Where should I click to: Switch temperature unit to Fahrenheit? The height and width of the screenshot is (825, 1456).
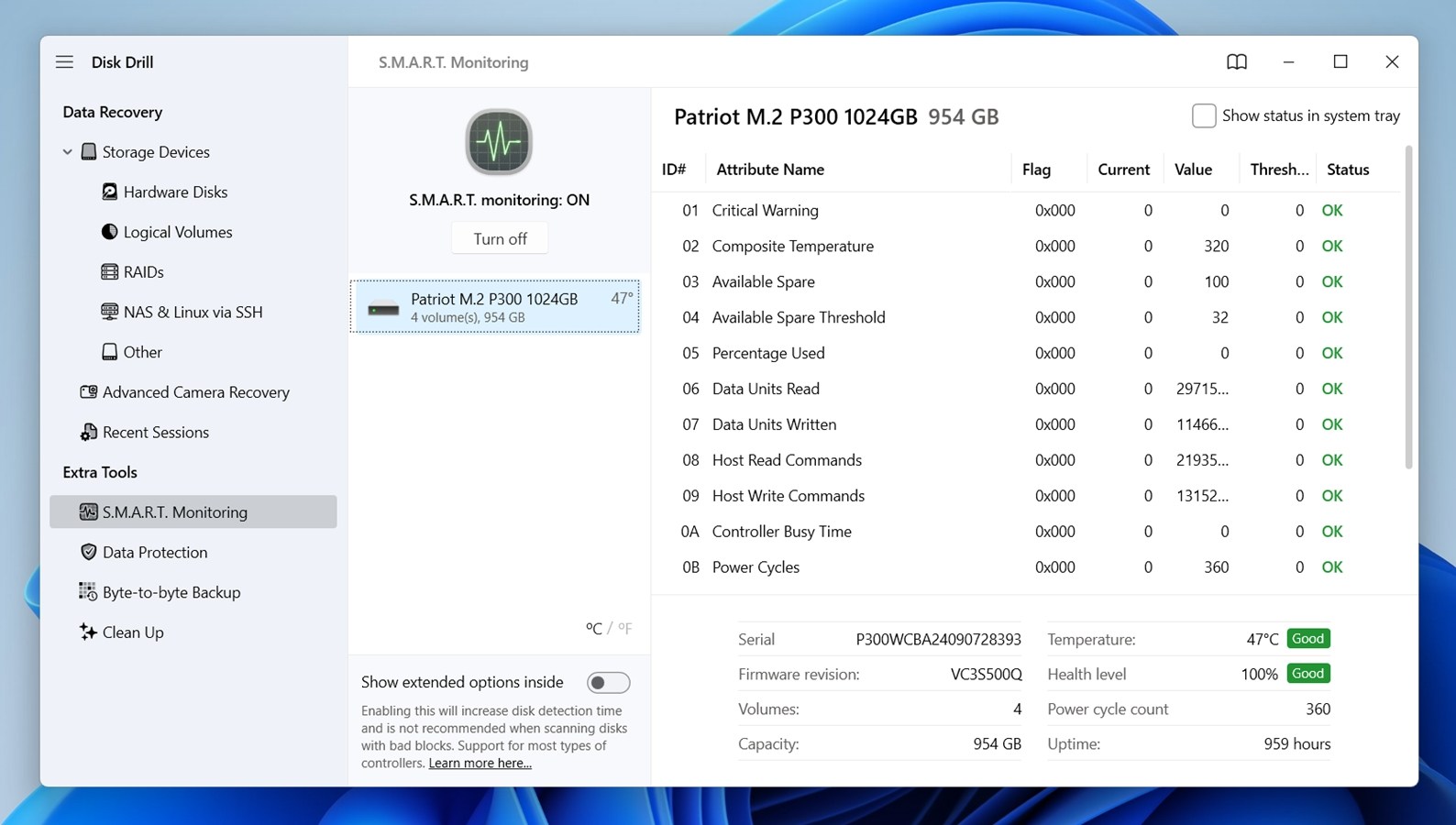(624, 628)
